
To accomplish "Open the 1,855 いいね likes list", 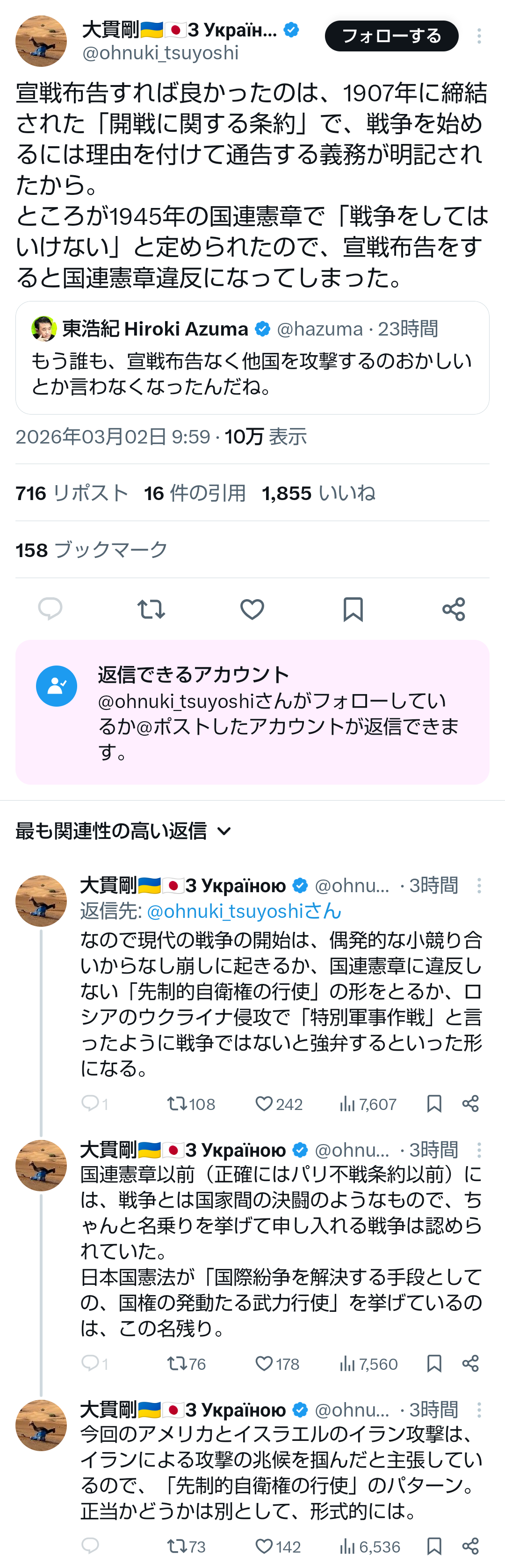I will pyautogui.click(x=318, y=493).
